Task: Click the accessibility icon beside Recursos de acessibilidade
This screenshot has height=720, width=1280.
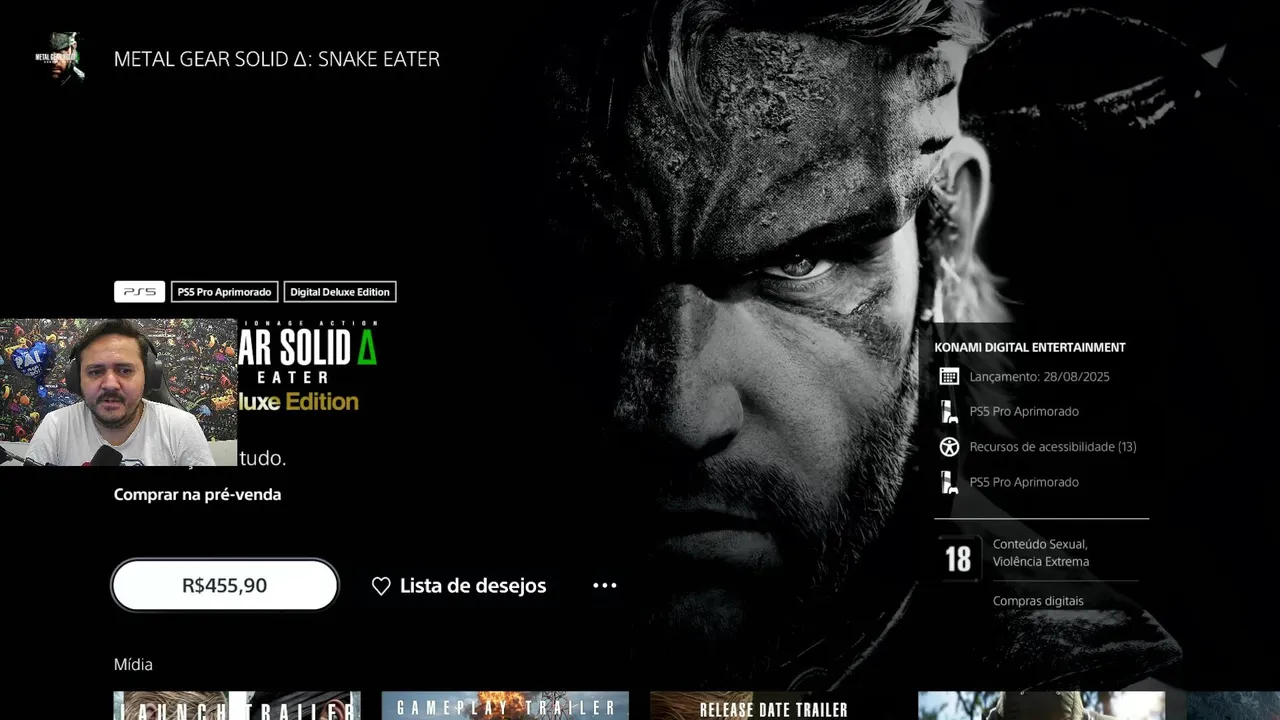Action: 949,447
